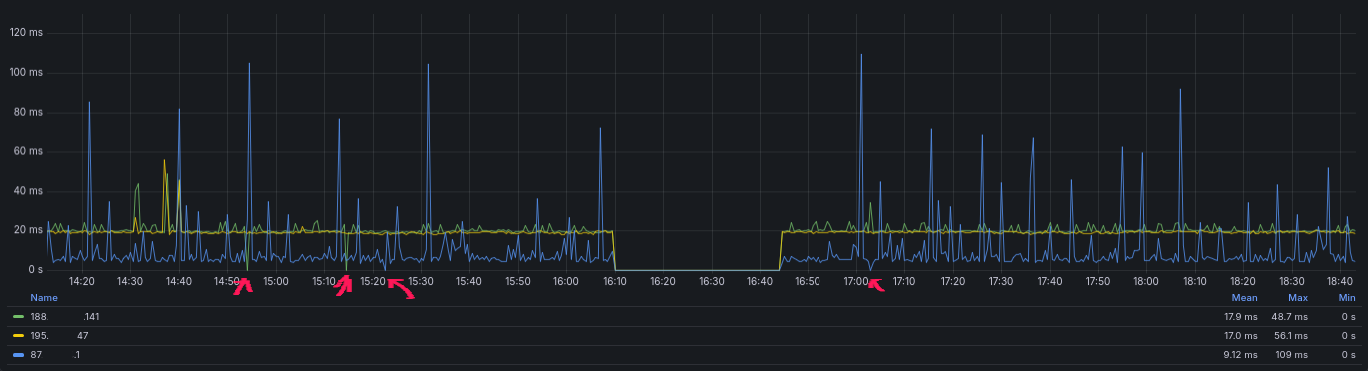Click the 14:40 time axis label
Viewport: 1368px width, 371px height.
click(x=178, y=282)
